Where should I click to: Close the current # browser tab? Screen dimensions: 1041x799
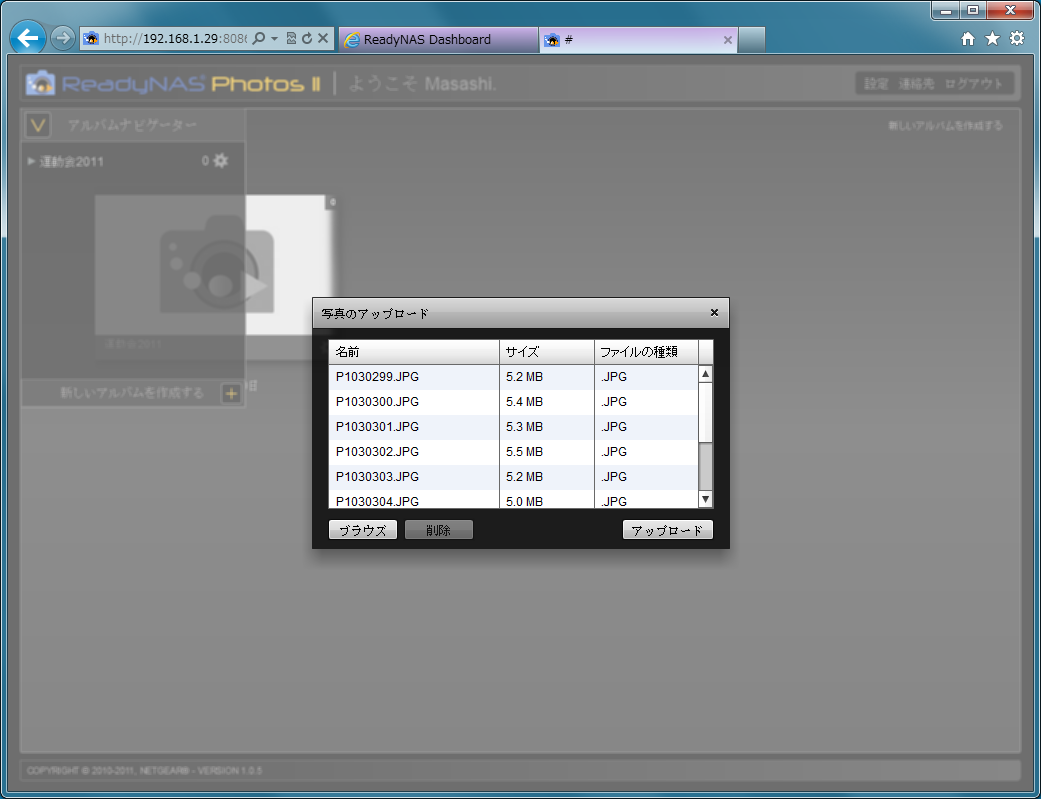(x=727, y=40)
